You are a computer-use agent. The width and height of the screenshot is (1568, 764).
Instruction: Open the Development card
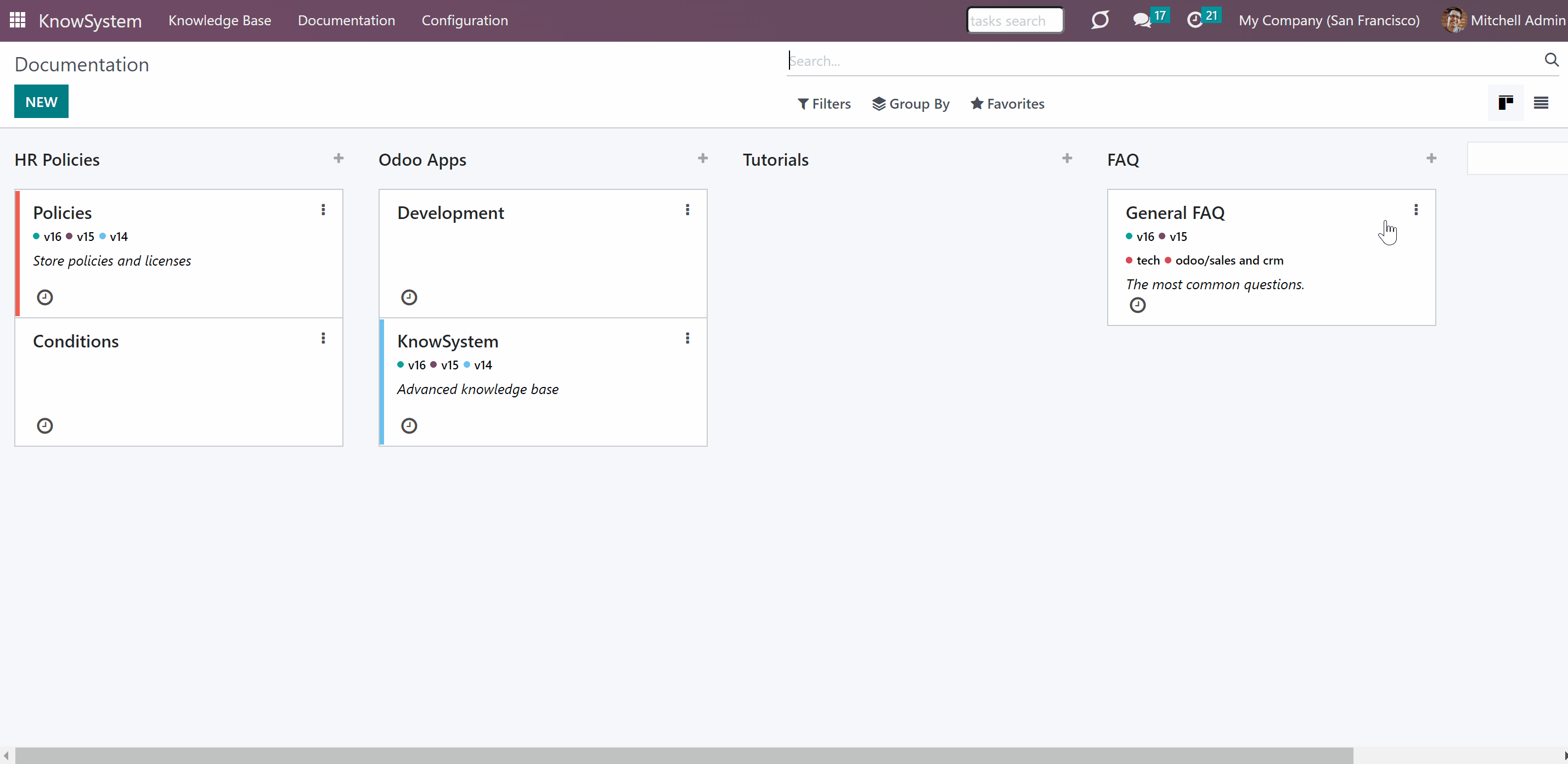coord(543,253)
